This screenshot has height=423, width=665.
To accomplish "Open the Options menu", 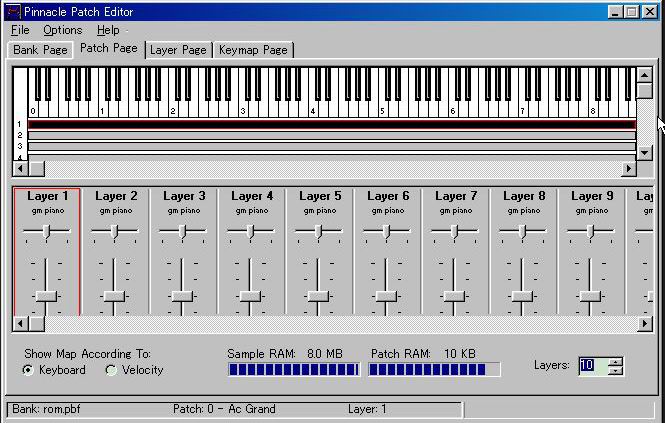I will [62, 30].
